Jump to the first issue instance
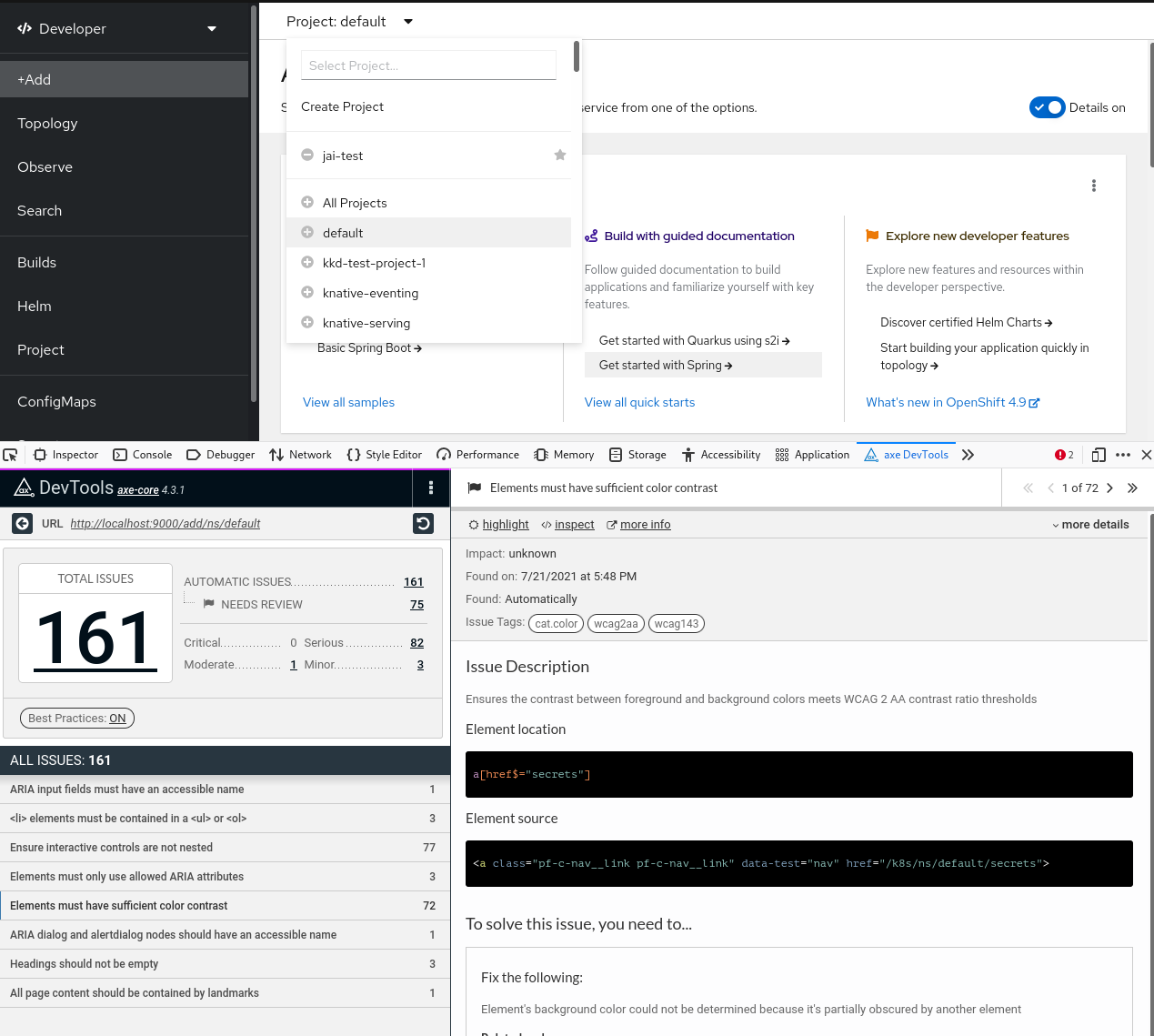Image resolution: width=1154 pixels, height=1036 pixels. coord(1028,488)
